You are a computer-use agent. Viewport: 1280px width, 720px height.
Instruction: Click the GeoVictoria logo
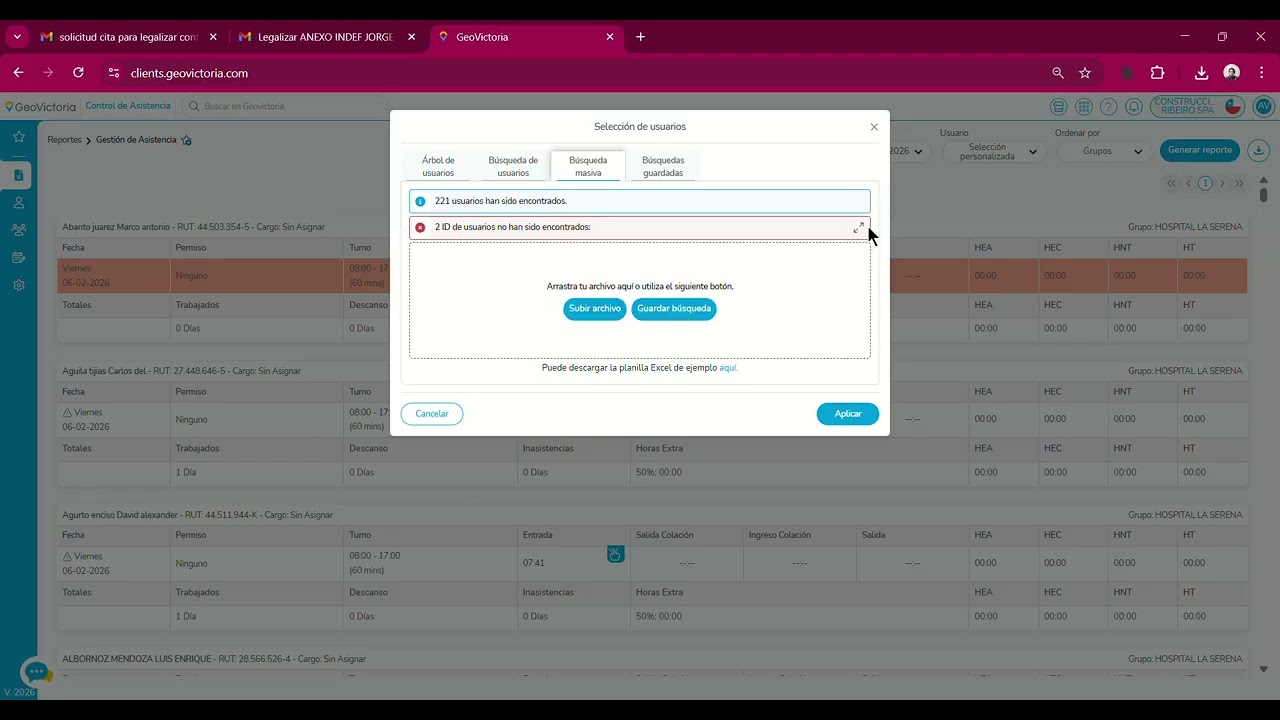[40, 106]
